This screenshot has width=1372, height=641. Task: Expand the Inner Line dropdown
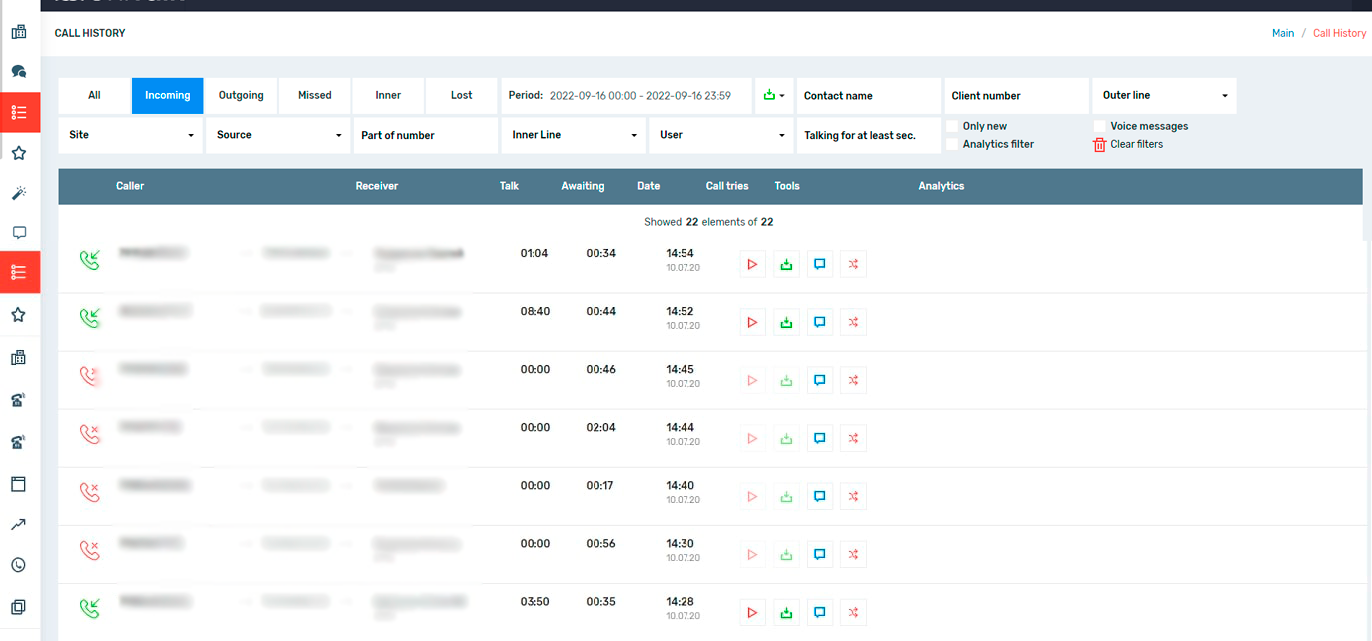click(x=573, y=134)
